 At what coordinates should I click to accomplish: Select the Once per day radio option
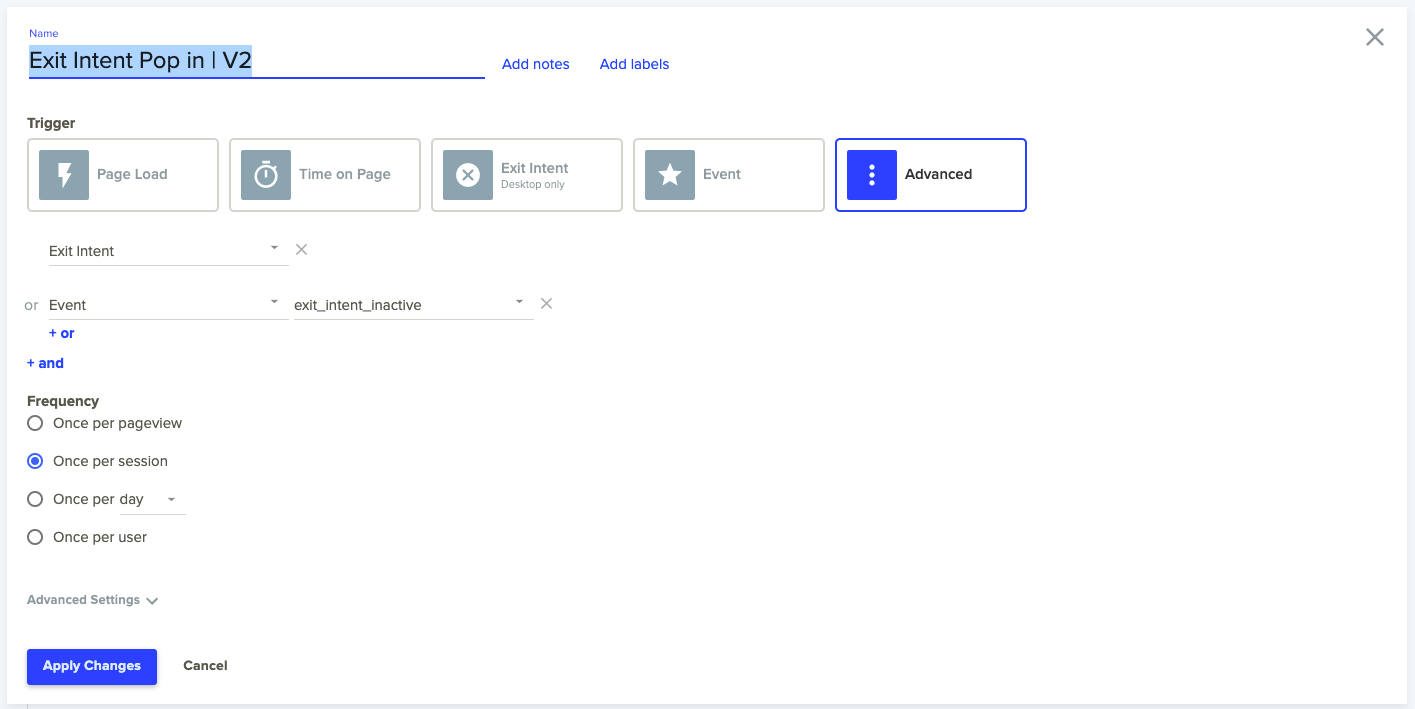tap(35, 499)
